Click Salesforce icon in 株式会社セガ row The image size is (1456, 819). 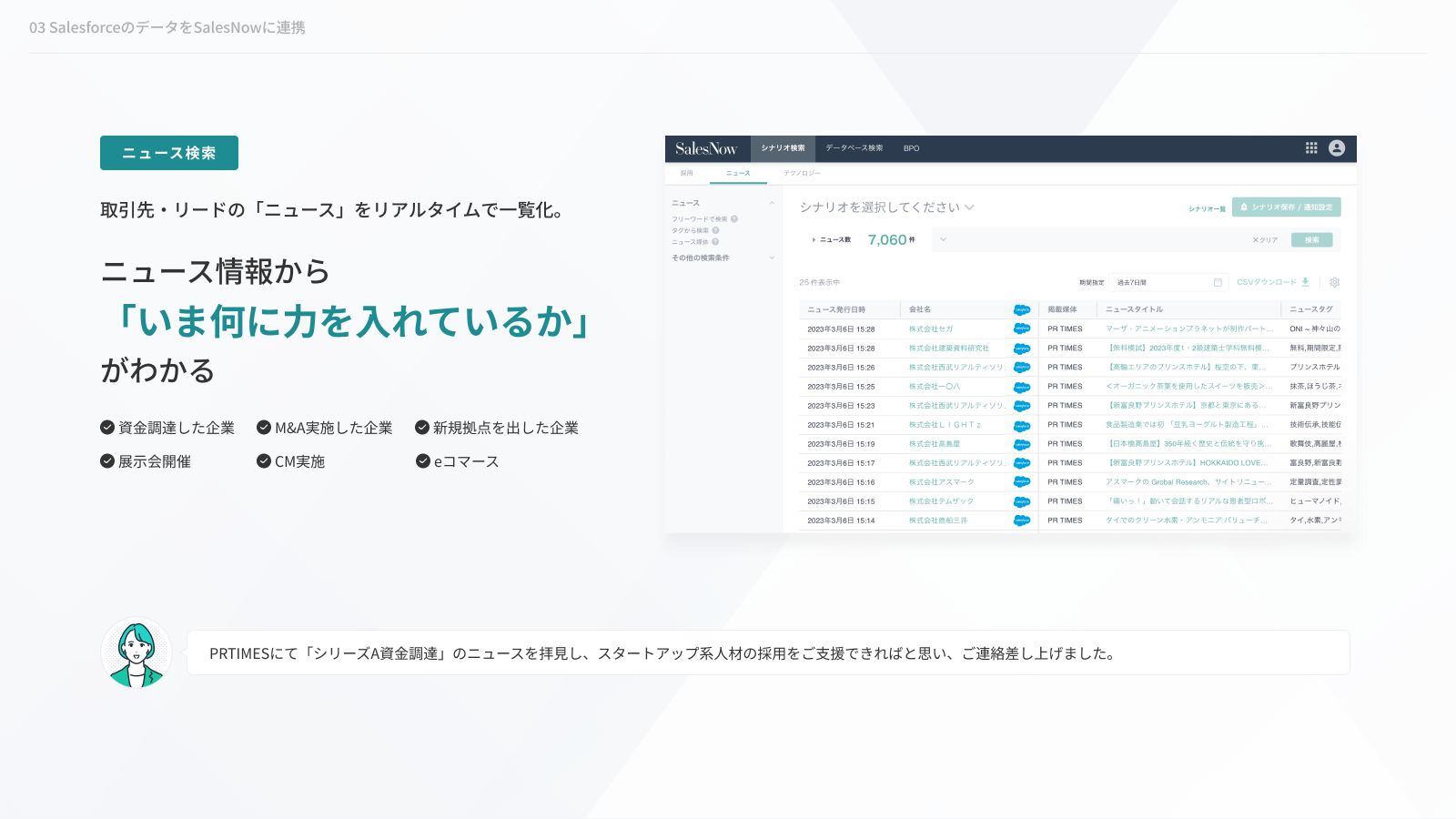[1022, 329]
